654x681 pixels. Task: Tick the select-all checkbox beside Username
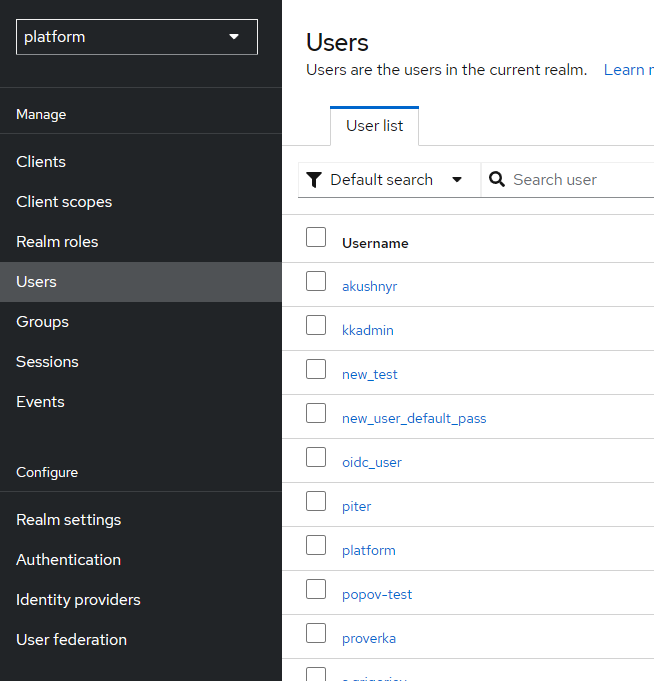click(x=316, y=237)
